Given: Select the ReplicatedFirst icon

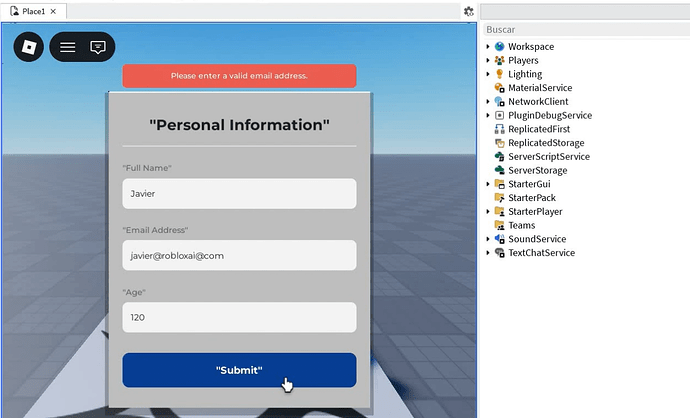Looking at the screenshot, I should [499, 129].
